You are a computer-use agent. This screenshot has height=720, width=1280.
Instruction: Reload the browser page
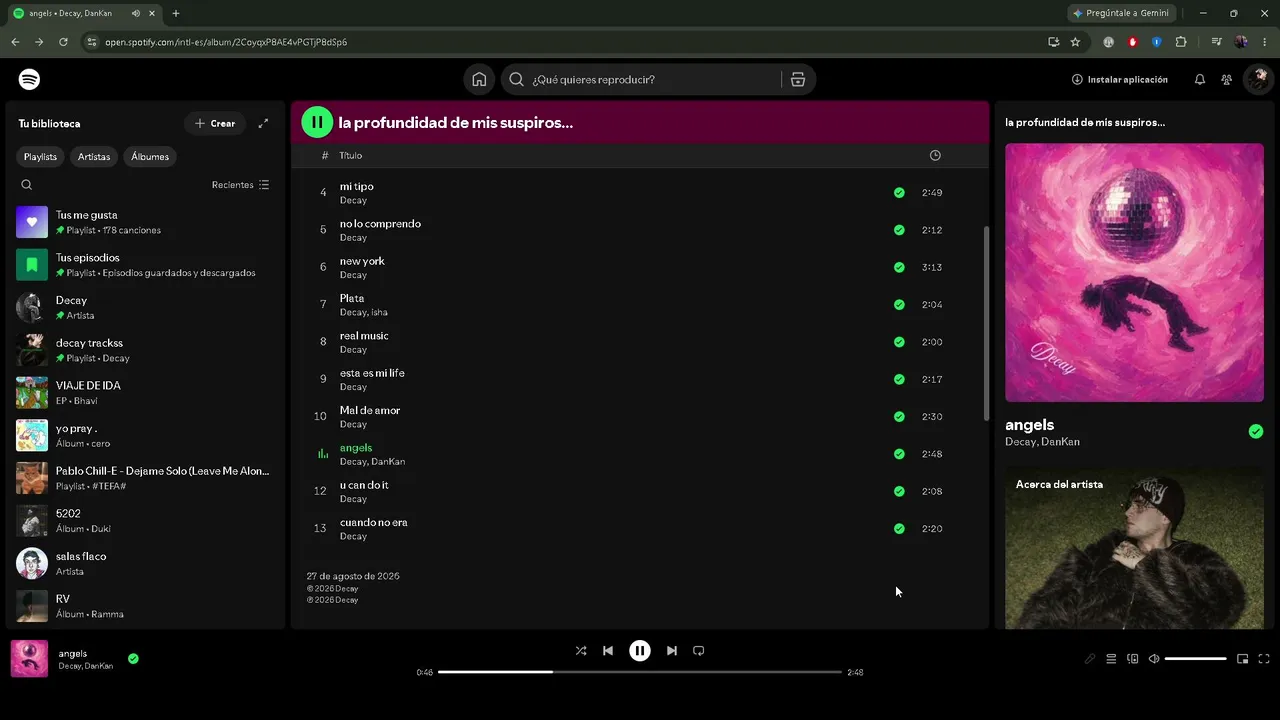tap(63, 42)
